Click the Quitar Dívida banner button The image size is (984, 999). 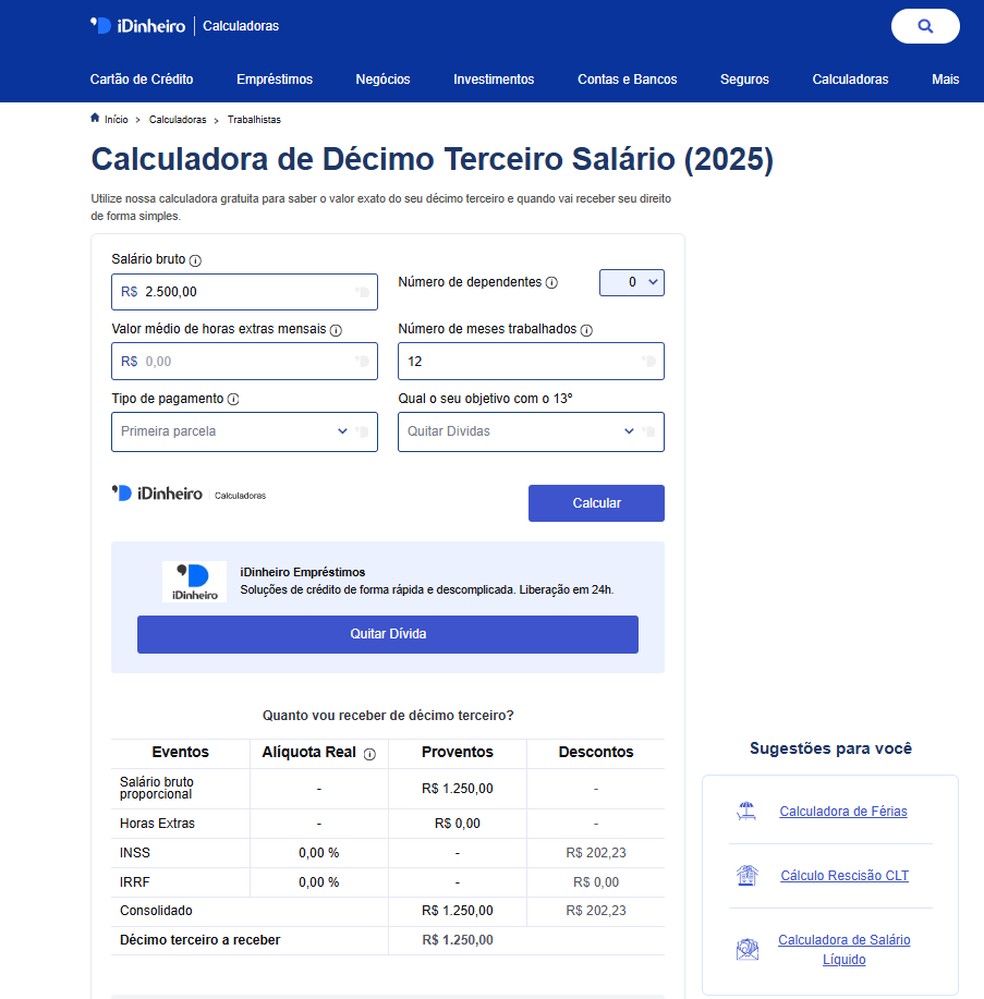tap(388, 634)
